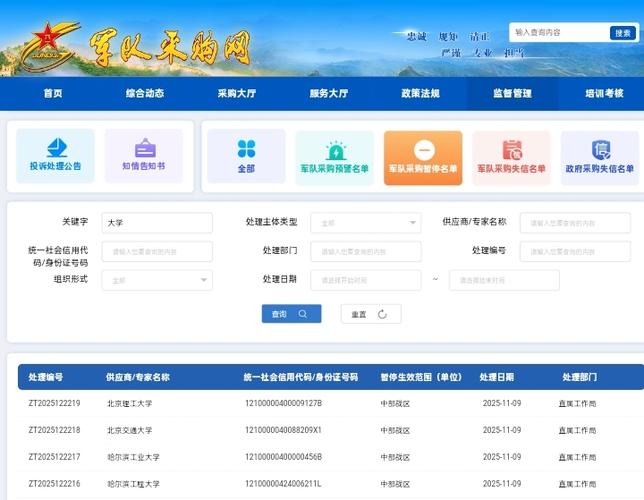Open 政府采购失信名单 shield card
This screenshot has width=644, height=500.
coord(600,158)
